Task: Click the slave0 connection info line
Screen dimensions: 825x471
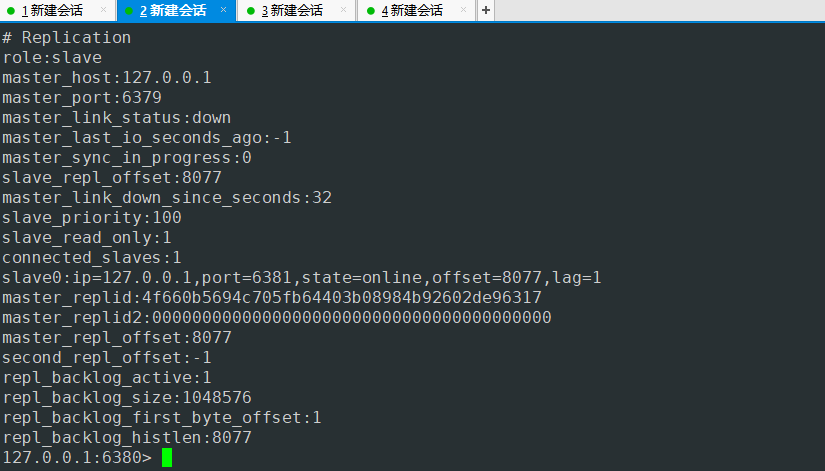Action: click(301, 278)
